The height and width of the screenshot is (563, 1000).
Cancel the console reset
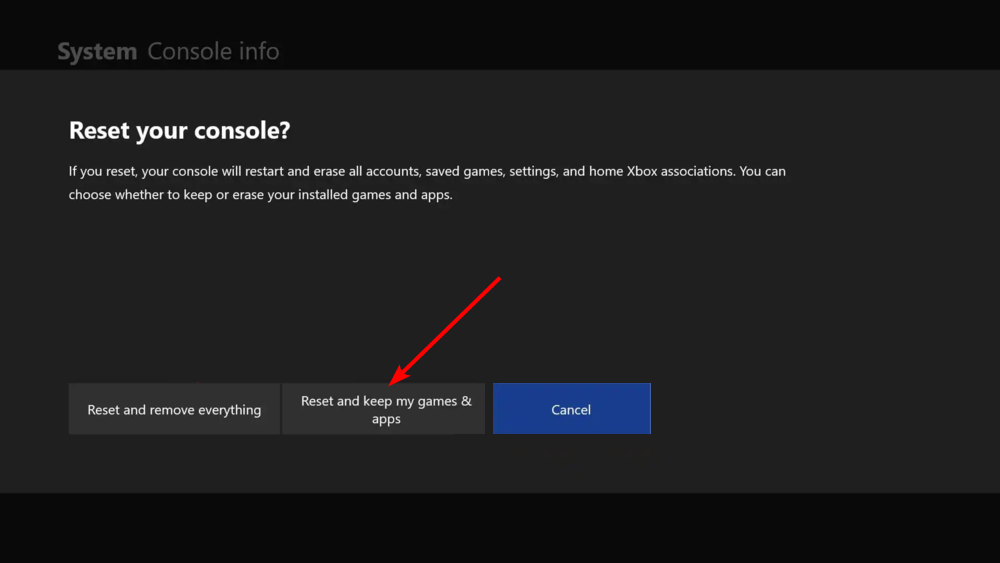click(x=571, y=409)
